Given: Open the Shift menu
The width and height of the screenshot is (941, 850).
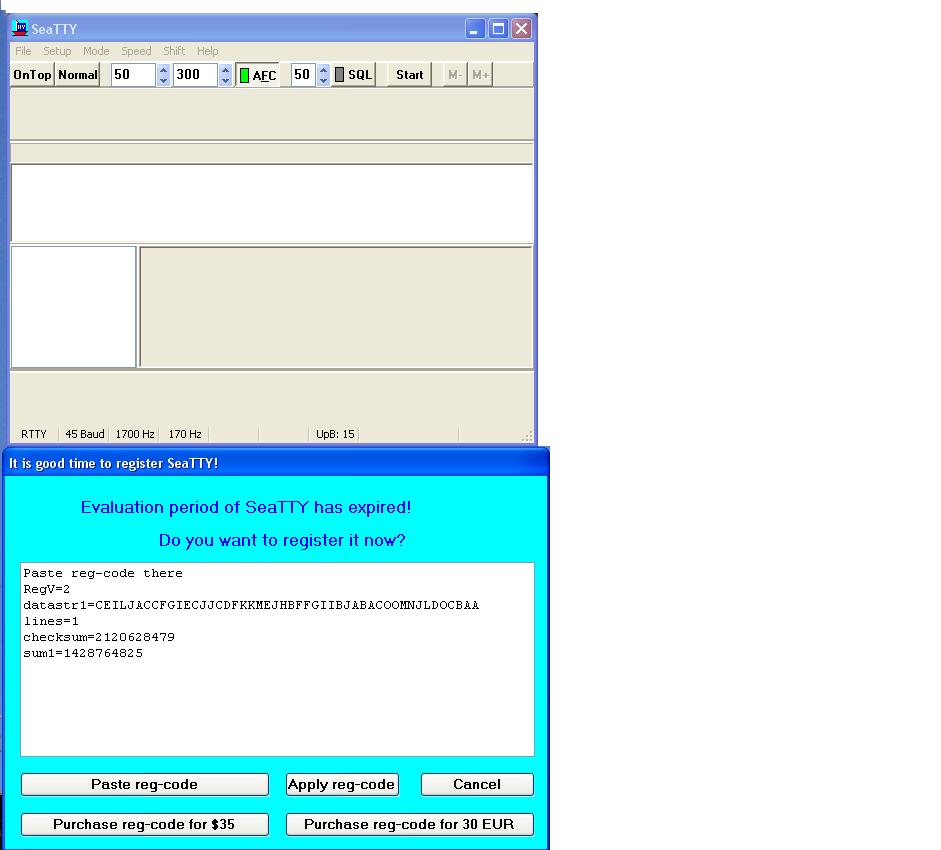Looking at the screenshot, I should 174,51.
